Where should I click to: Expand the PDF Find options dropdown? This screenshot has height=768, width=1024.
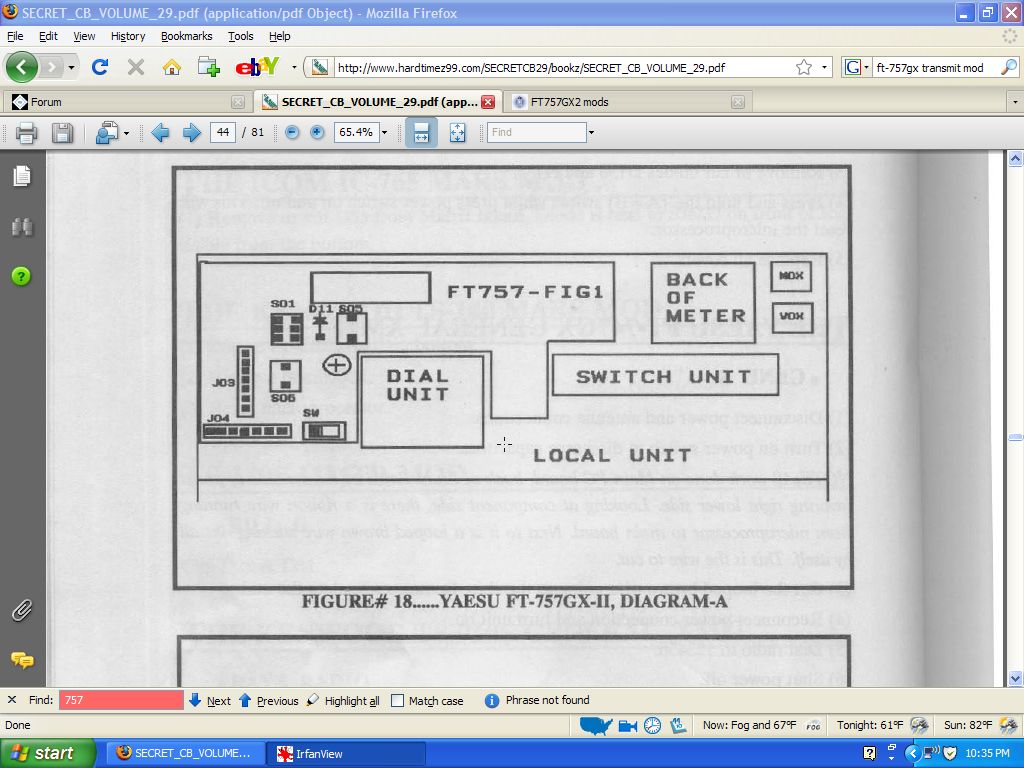click(x=591, y=133)
